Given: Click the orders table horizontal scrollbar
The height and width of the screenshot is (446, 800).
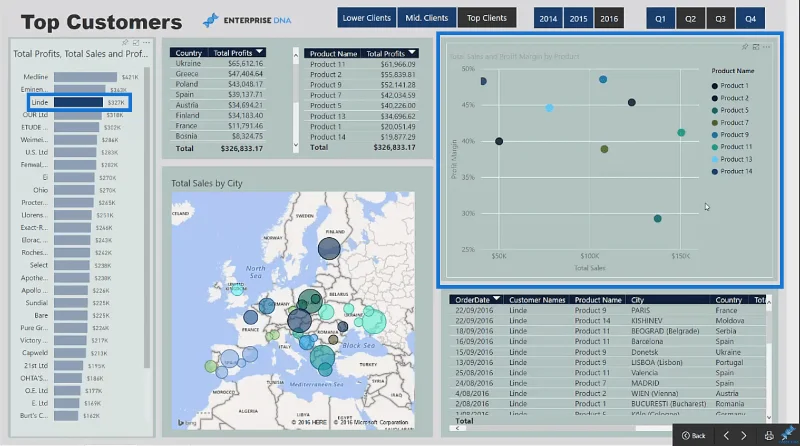Looking at the screenshot, I should 551,429.
